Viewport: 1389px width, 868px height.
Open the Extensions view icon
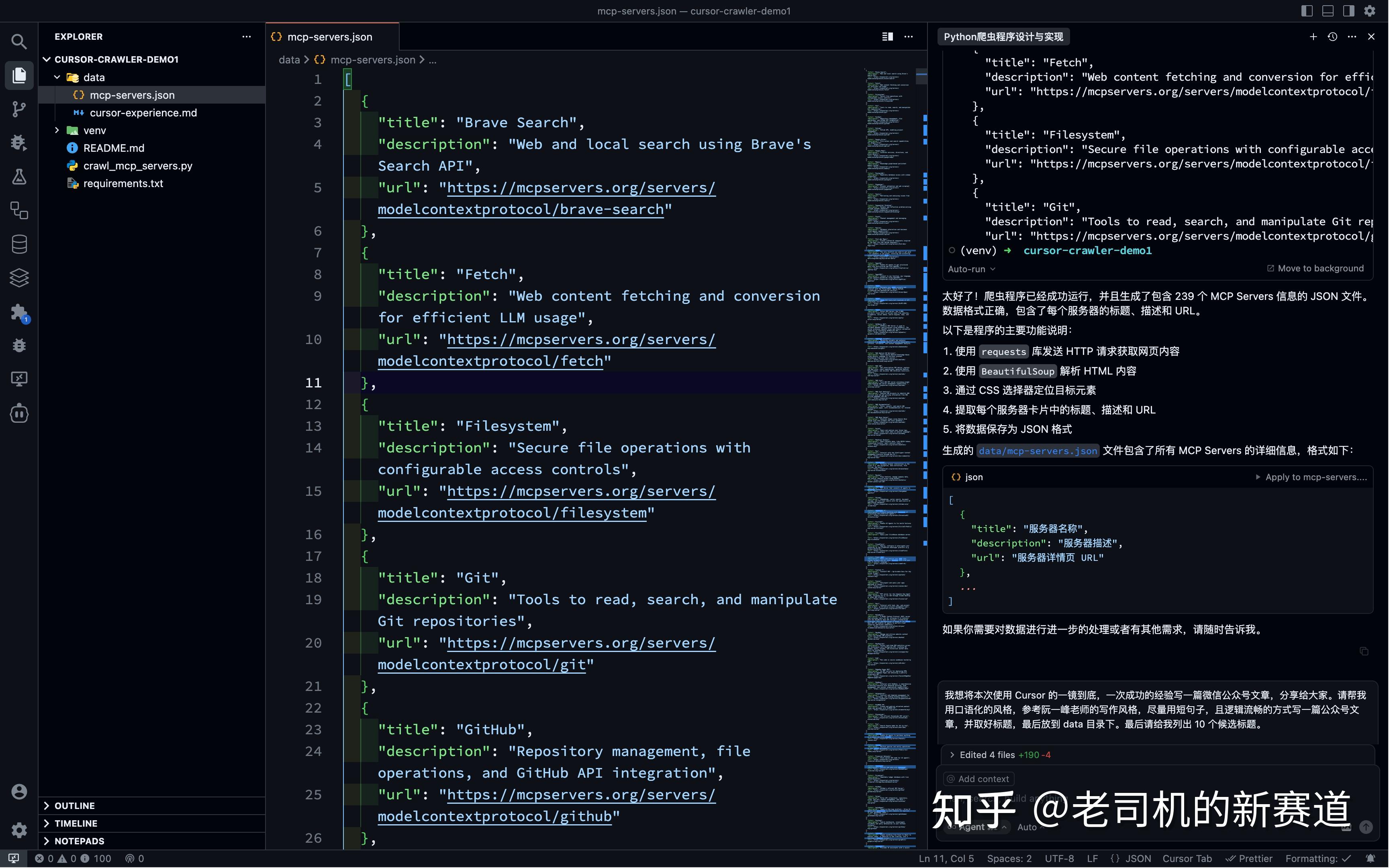(19, 312)
